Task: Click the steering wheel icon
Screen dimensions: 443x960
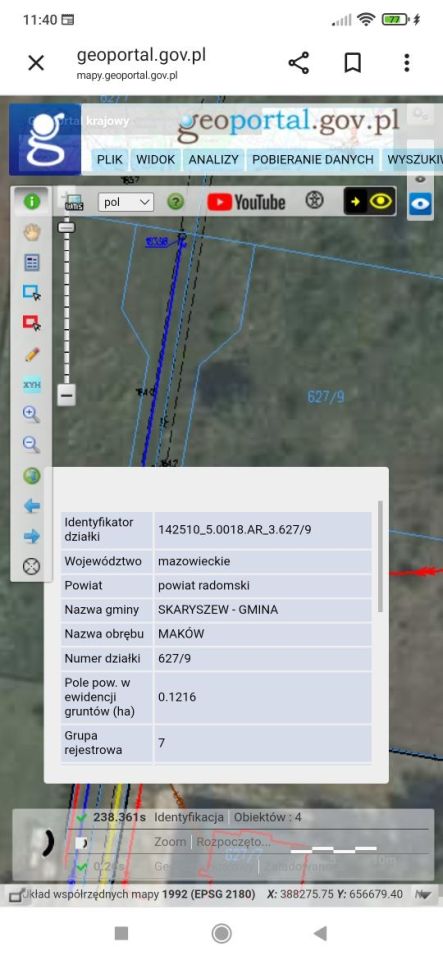Action: tap(314, 201)
